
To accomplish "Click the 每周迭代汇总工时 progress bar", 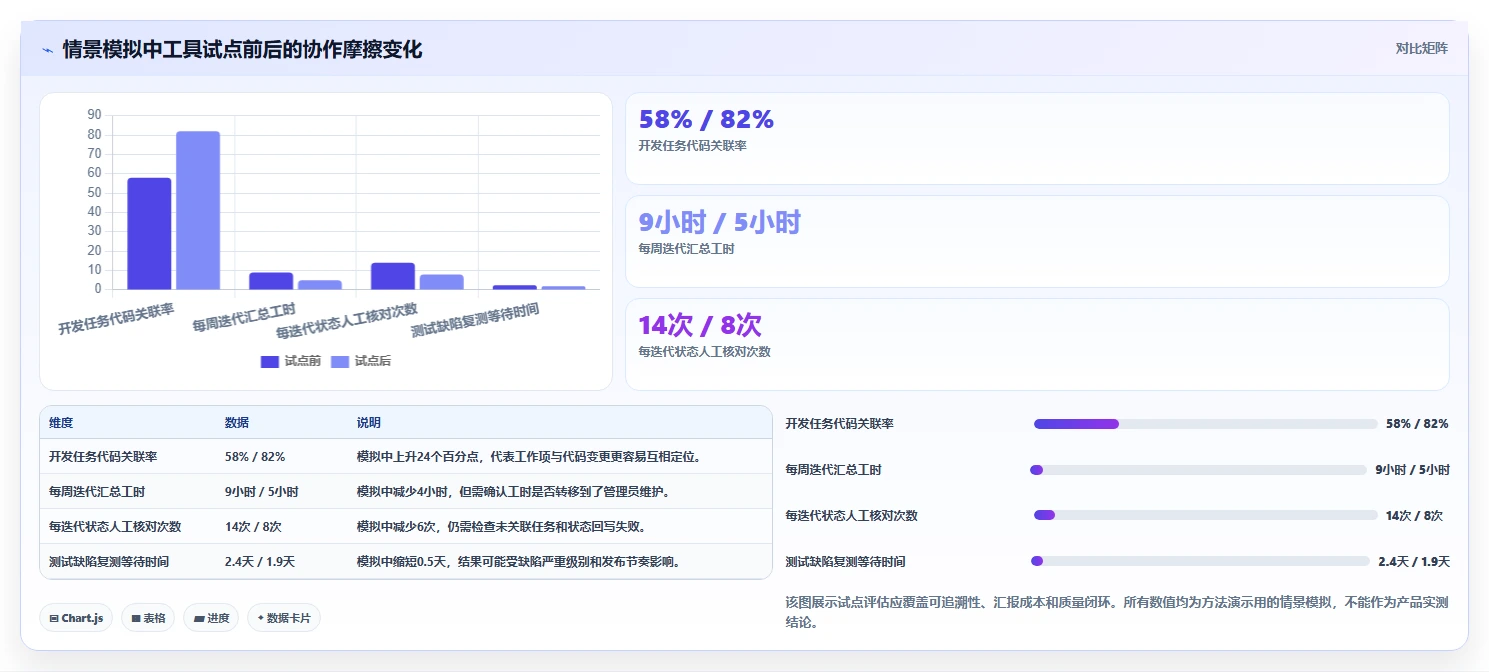I will pos(1198,470).
